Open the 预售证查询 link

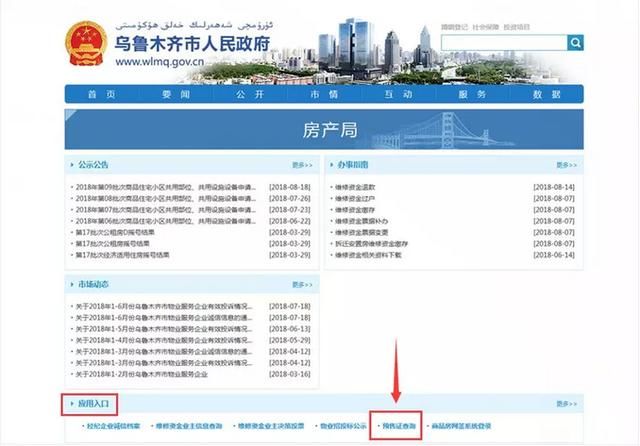[x=399, y=426]
